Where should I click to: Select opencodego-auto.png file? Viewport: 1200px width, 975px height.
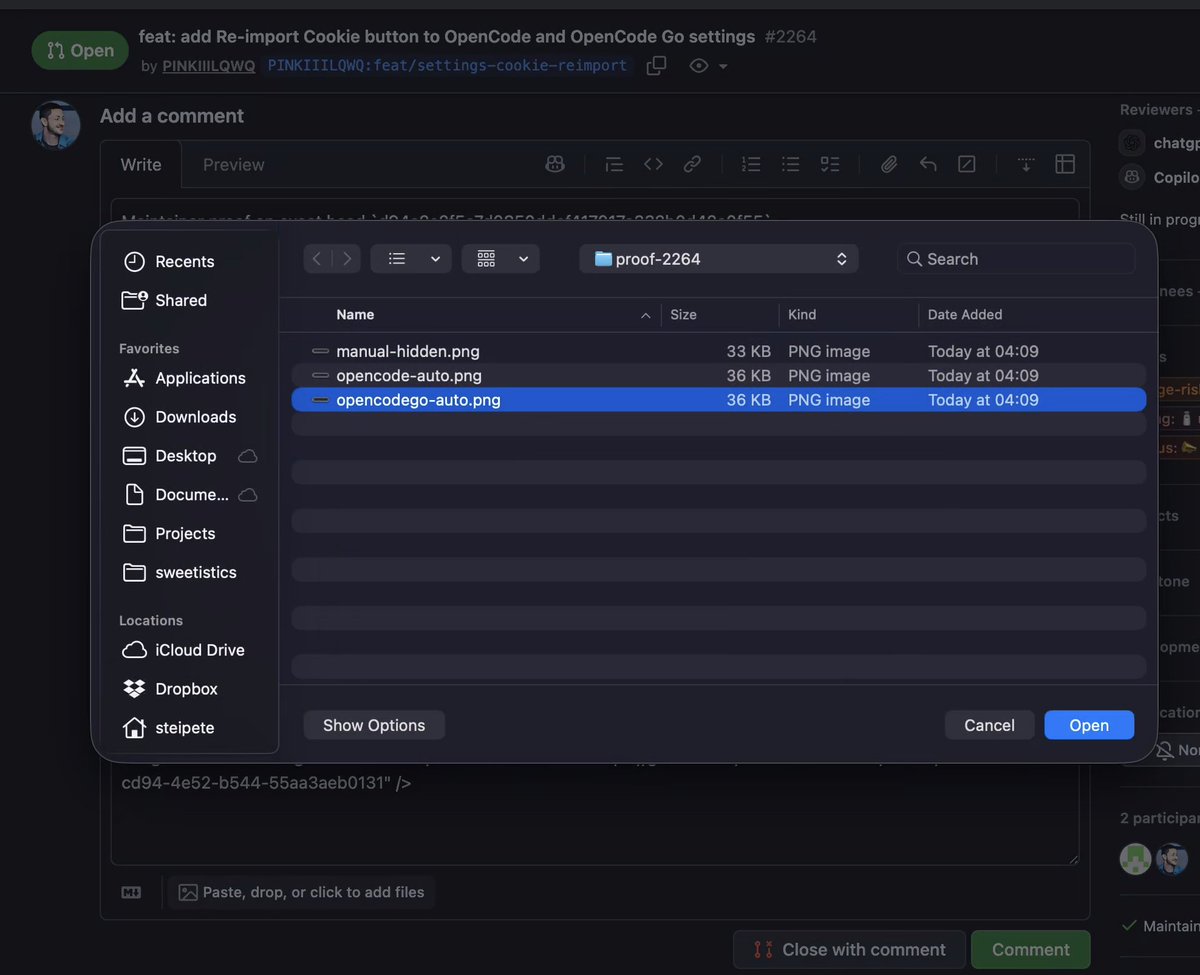[x=719, y=400]
